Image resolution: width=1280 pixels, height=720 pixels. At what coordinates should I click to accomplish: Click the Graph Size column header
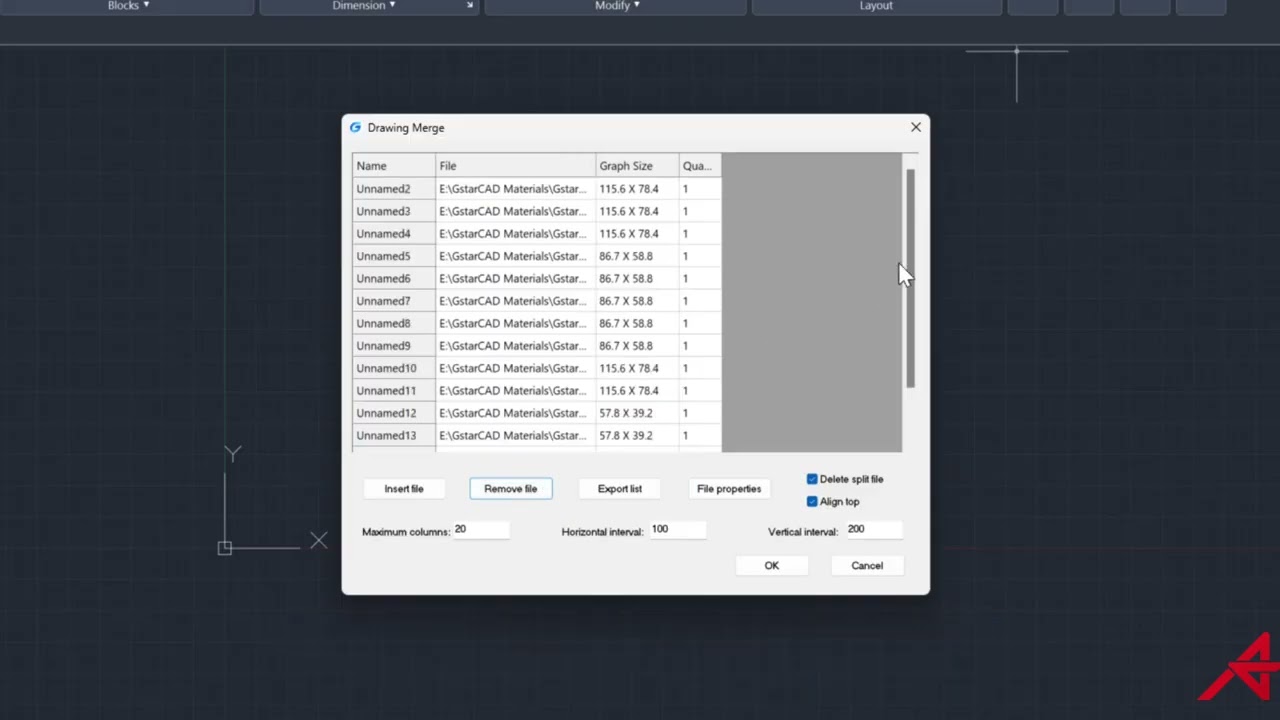pos(637,166)
